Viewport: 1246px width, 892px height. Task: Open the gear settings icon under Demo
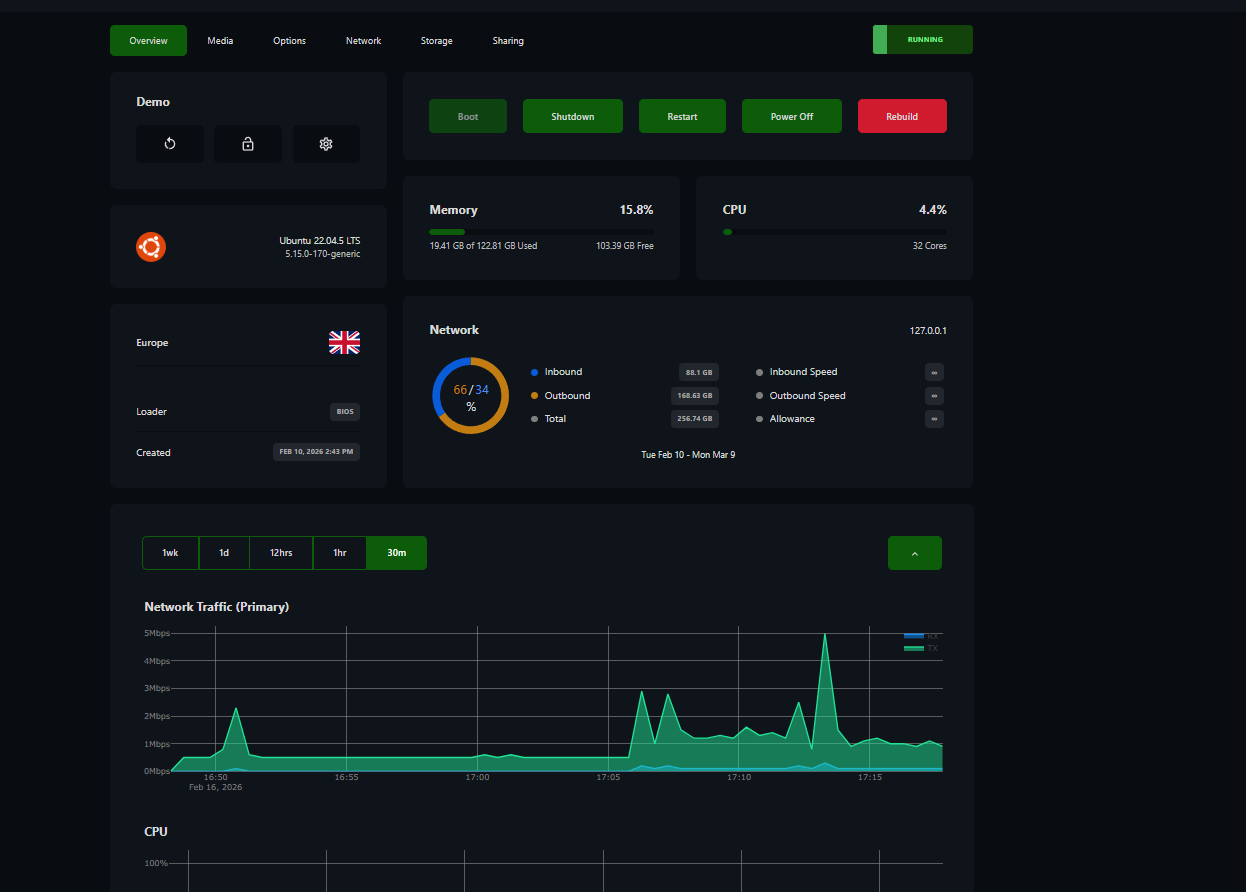(x=326, y=144)
